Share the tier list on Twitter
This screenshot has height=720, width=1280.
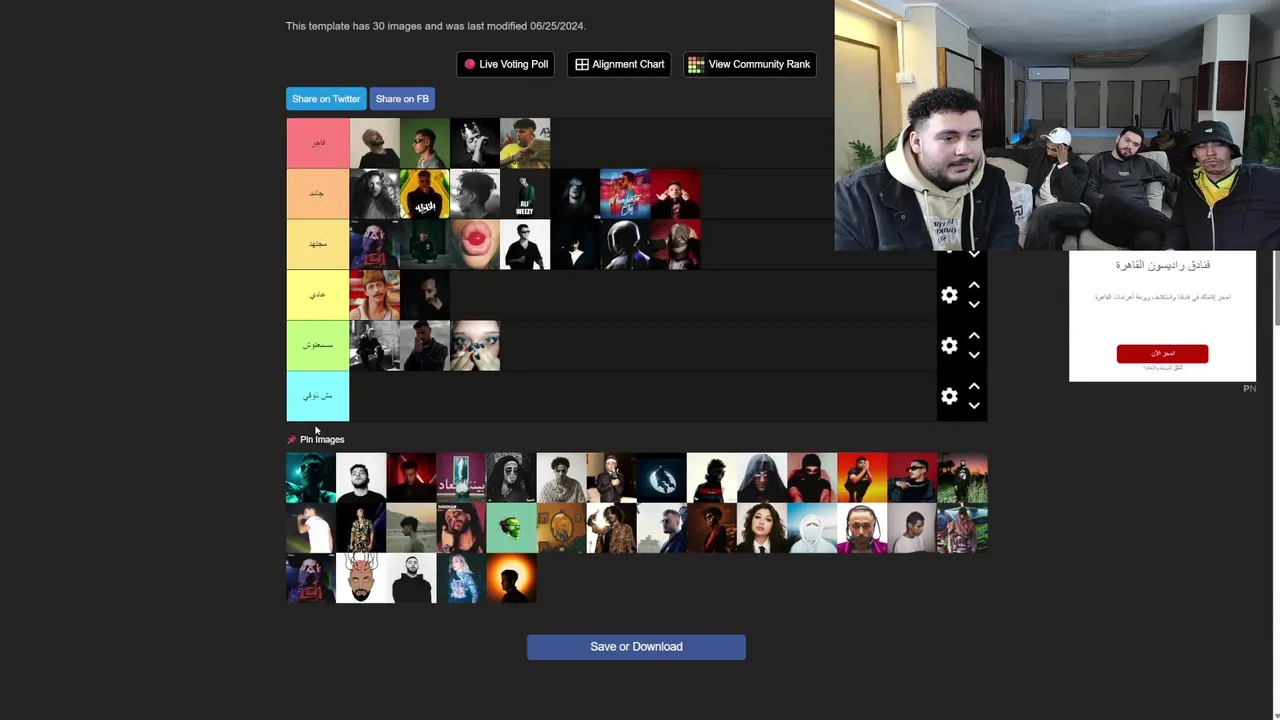(326, 99)
